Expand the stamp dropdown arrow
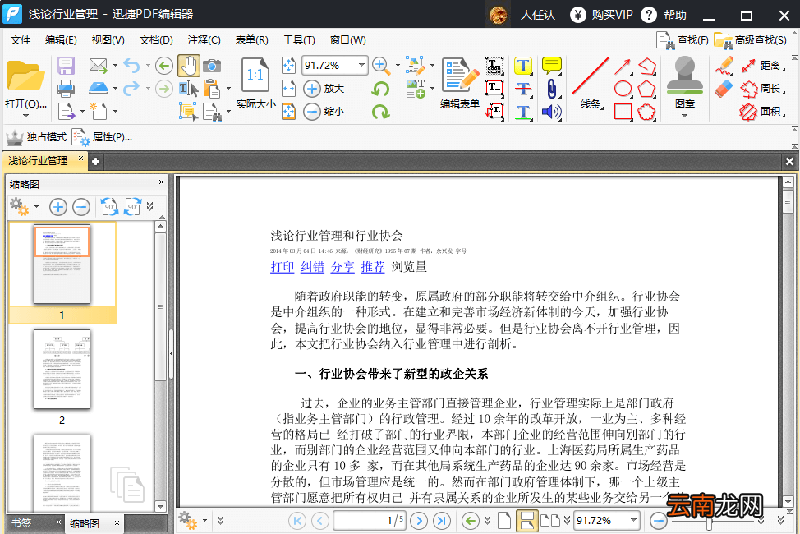This screenshot has height=534, width=800. pyautogui.click(x=685, y=116)
